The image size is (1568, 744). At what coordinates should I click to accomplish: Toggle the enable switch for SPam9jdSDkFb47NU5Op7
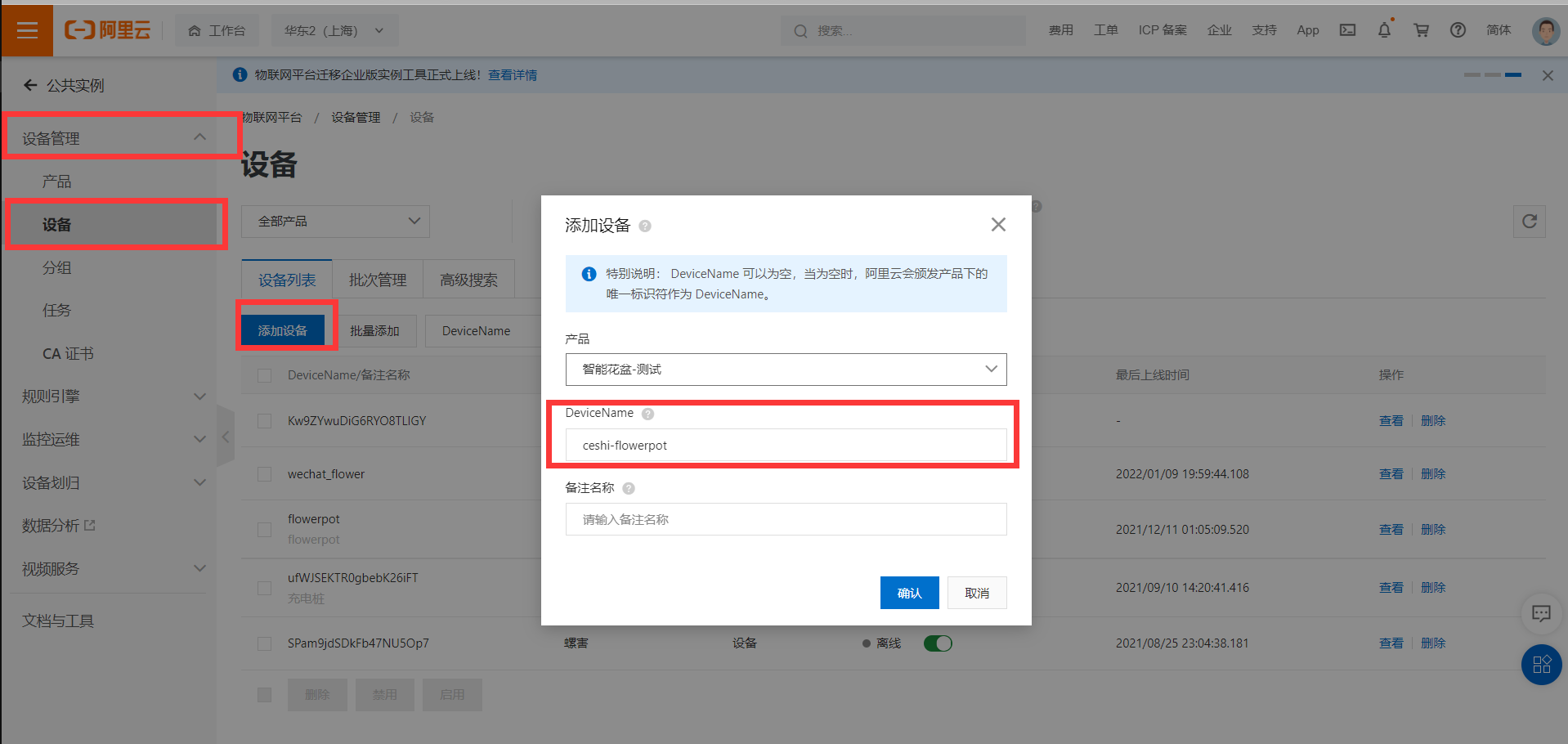tap(938, 643)
